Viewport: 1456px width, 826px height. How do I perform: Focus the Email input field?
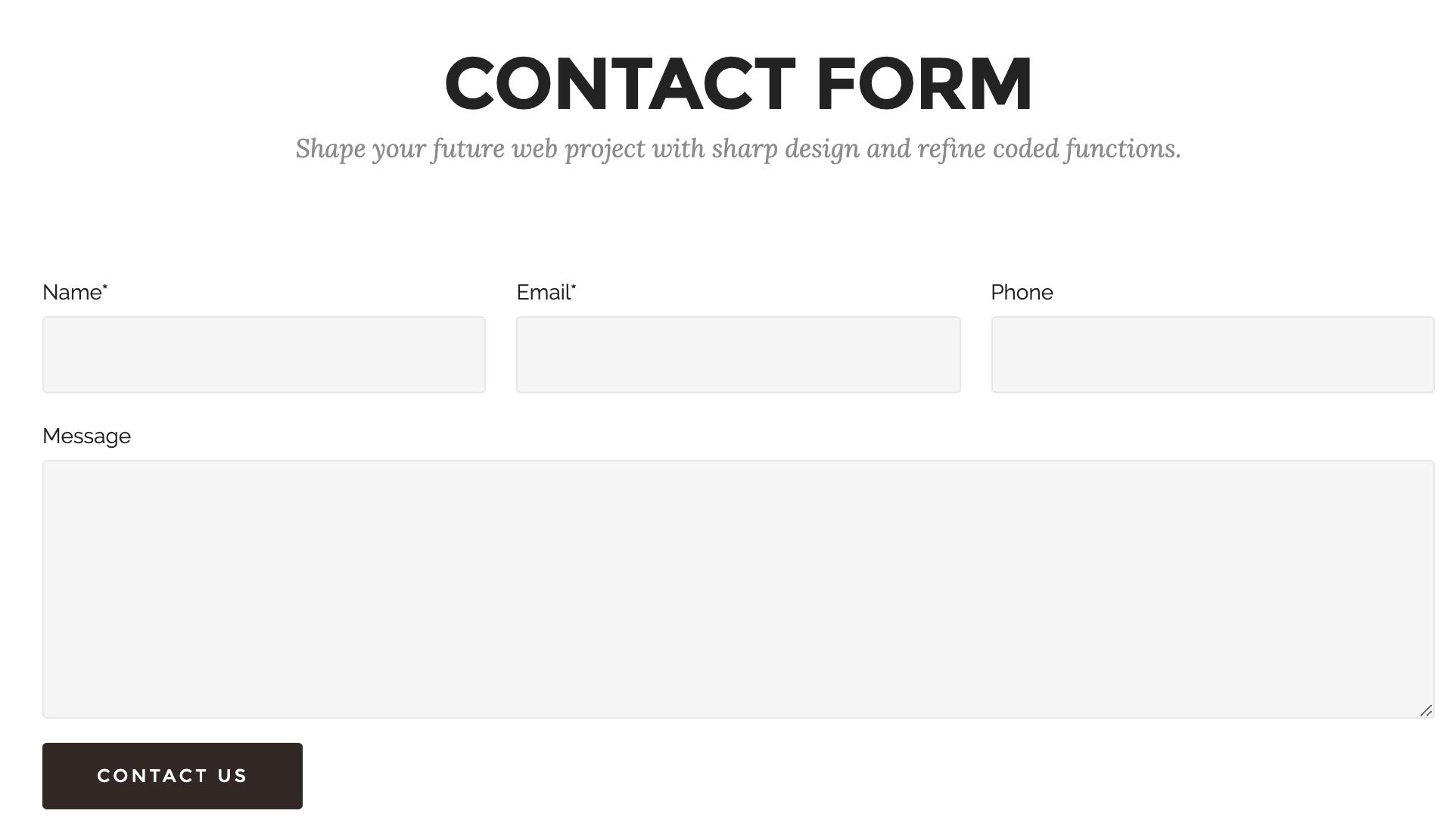point(738,355)
